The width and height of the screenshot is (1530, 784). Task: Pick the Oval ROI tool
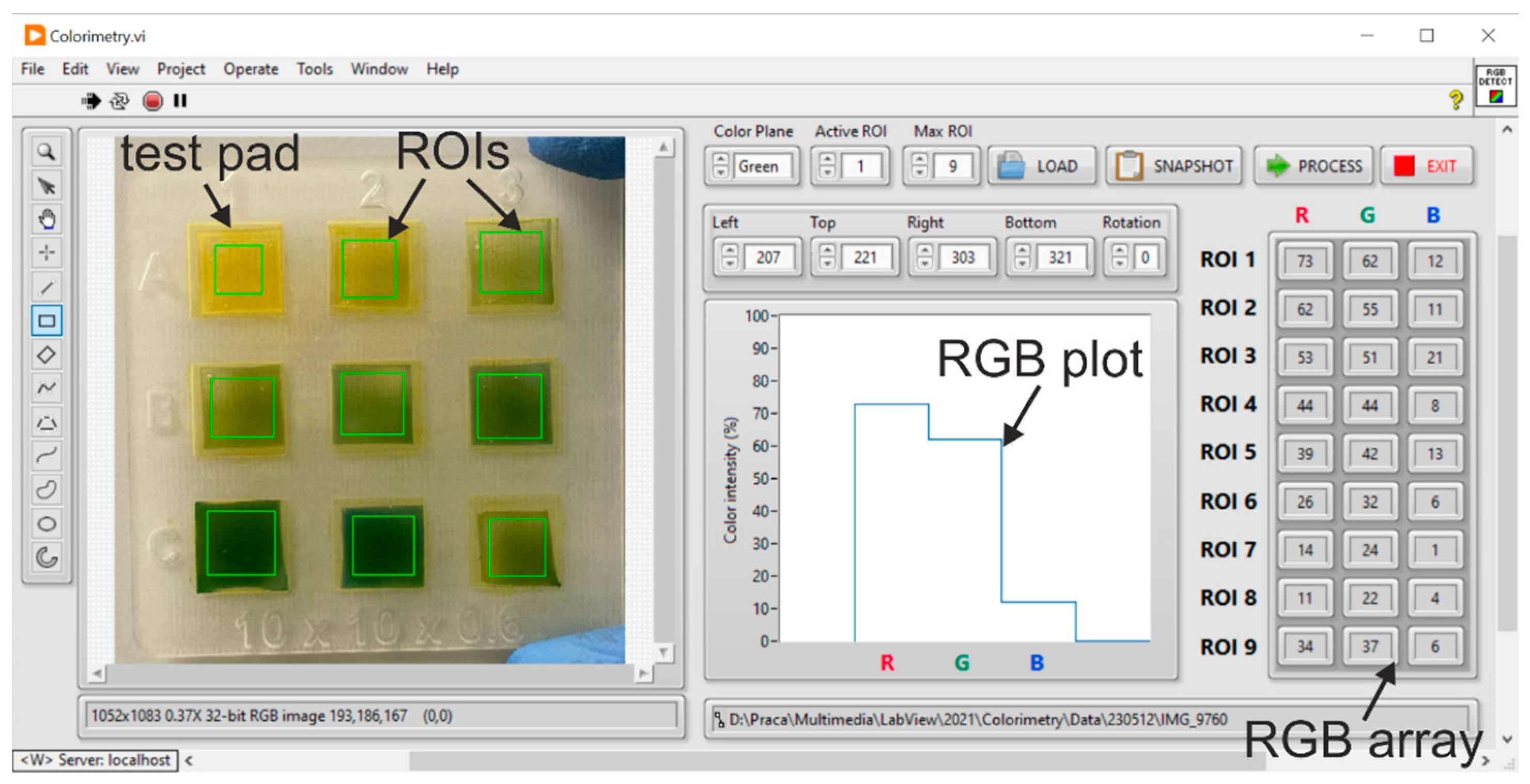pos(47,524)
